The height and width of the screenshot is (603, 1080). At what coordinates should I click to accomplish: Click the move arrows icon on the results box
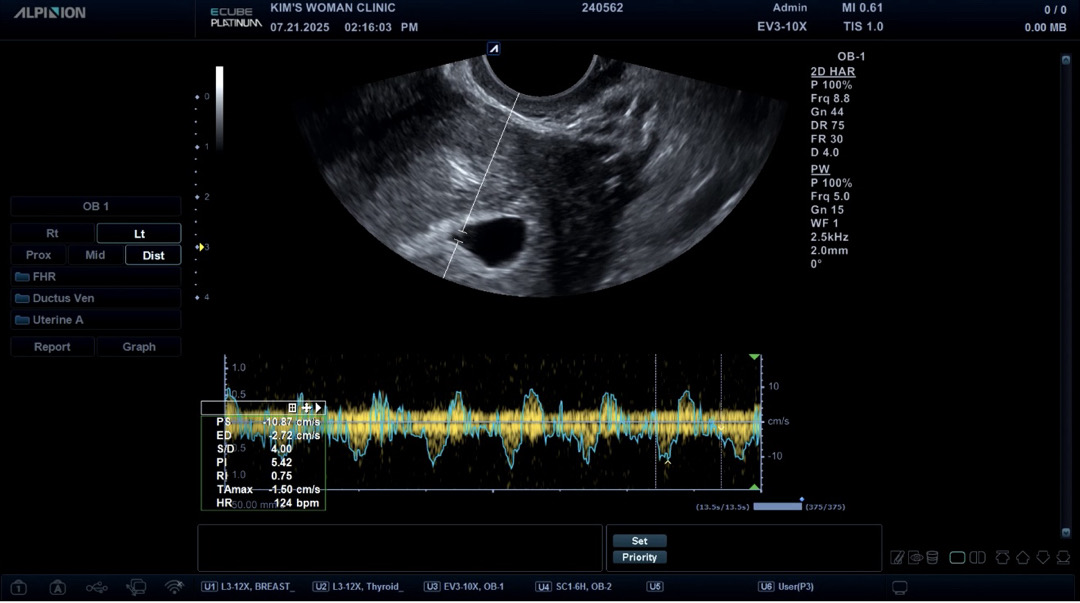click(x=306, y=408)
